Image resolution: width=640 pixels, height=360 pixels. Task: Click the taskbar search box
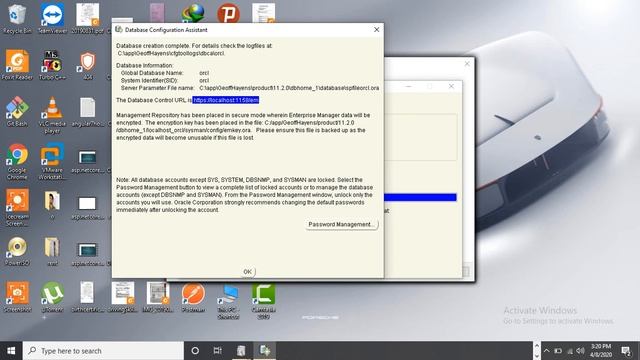(x=103, y=351)
